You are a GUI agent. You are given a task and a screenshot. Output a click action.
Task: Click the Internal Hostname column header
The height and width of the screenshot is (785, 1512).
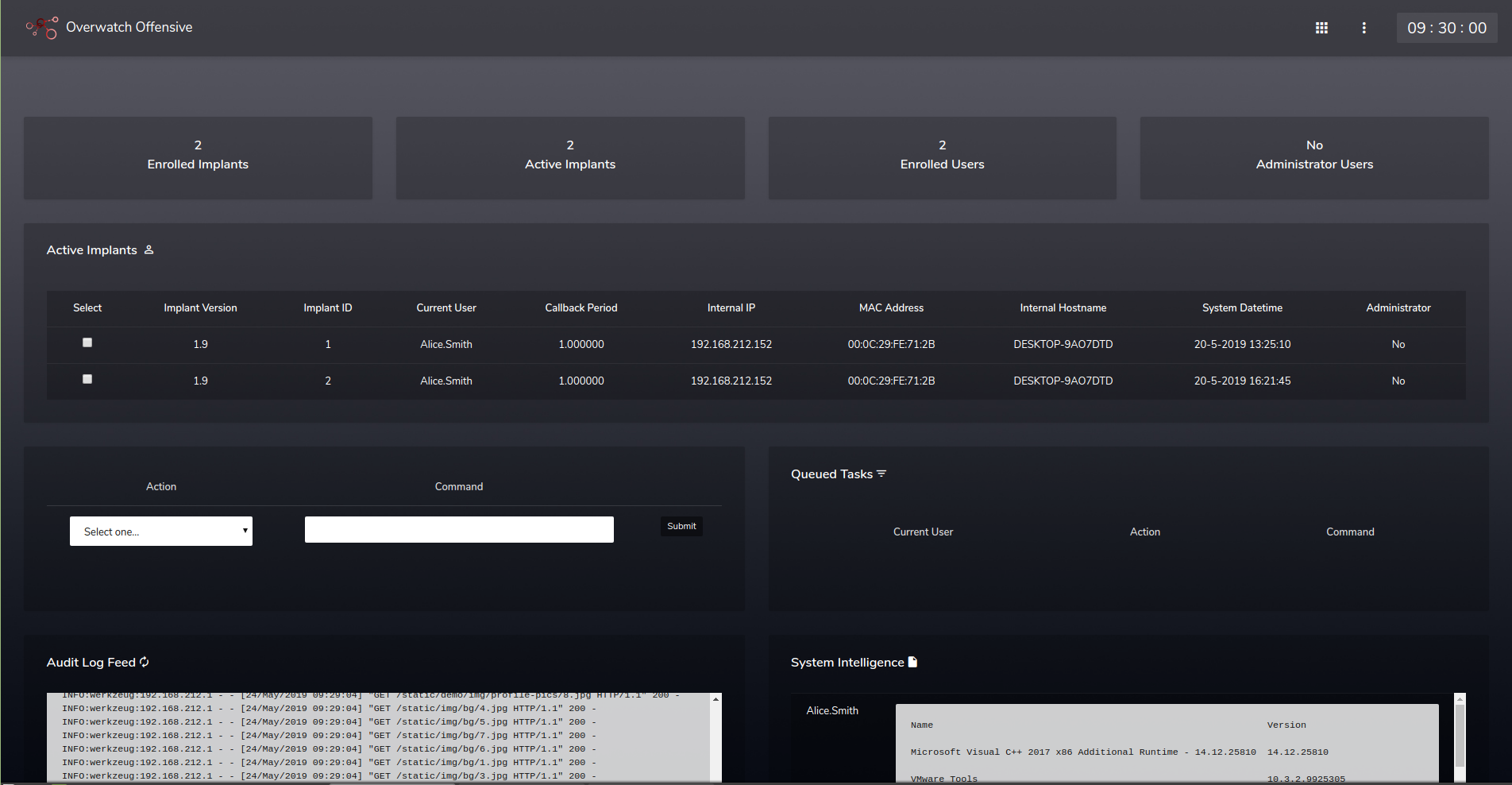coord(1063,307)
